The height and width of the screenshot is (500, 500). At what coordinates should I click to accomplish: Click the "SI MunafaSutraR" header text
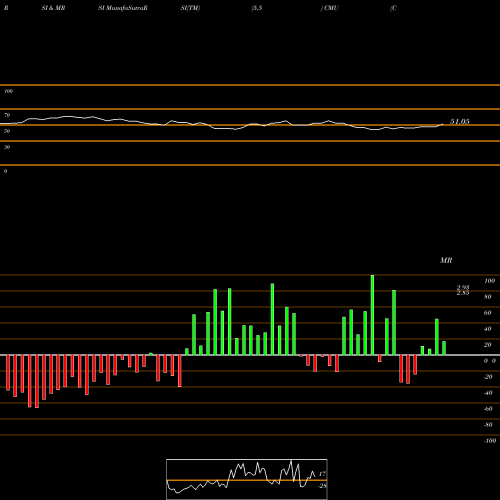tap(123, 8)
